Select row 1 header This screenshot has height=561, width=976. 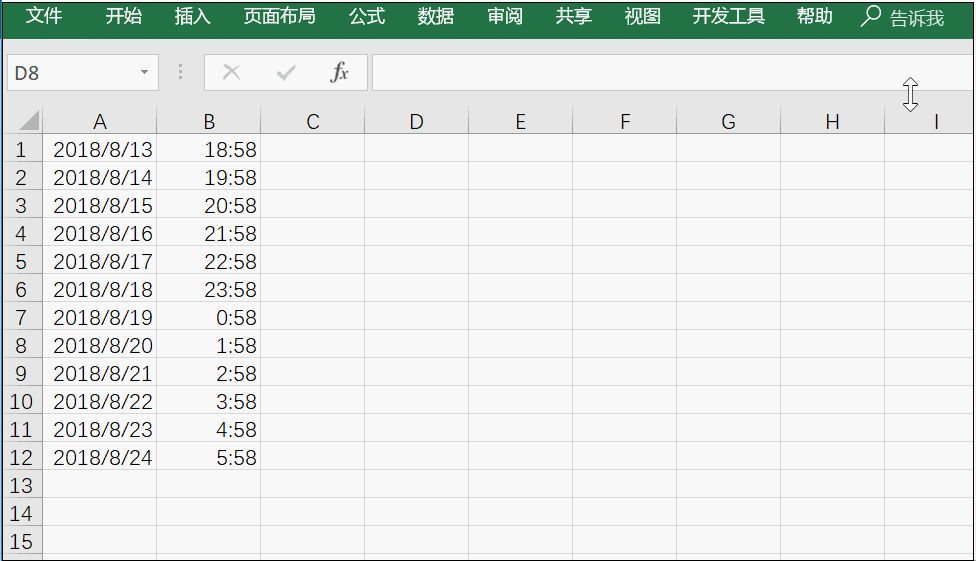(x=21, y=149)
